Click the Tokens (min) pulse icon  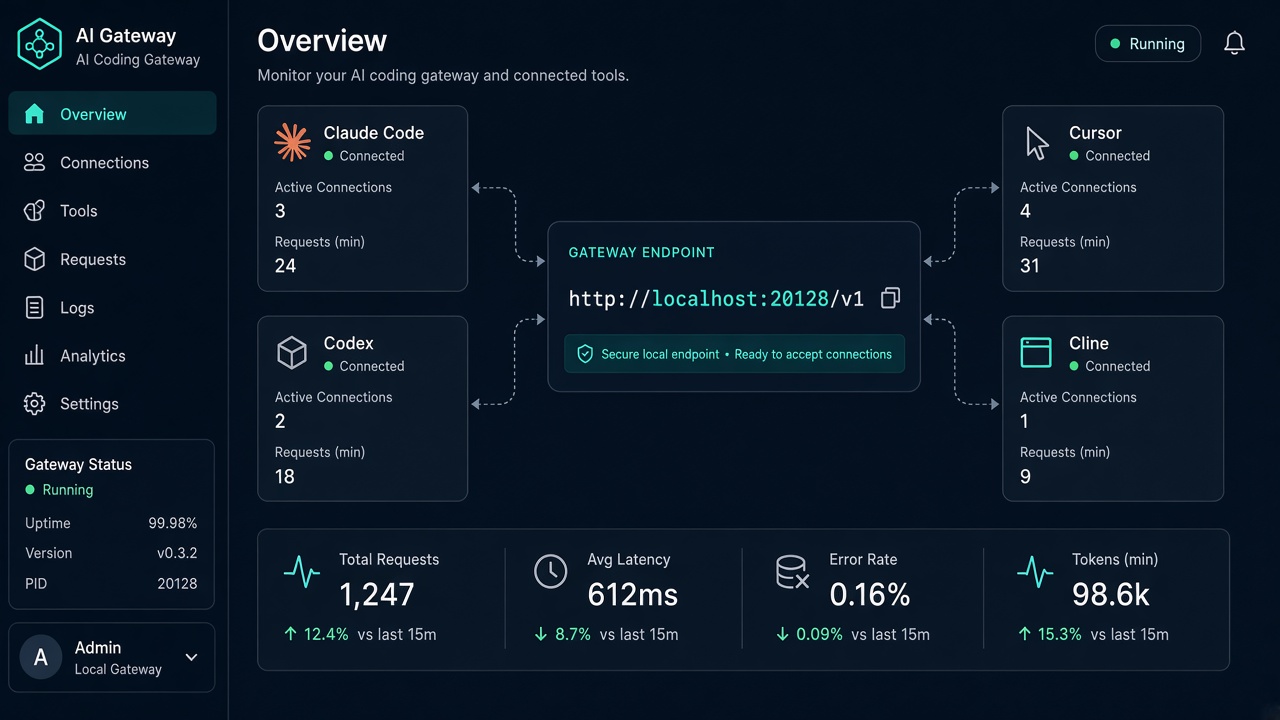[x=1035, y=572]
